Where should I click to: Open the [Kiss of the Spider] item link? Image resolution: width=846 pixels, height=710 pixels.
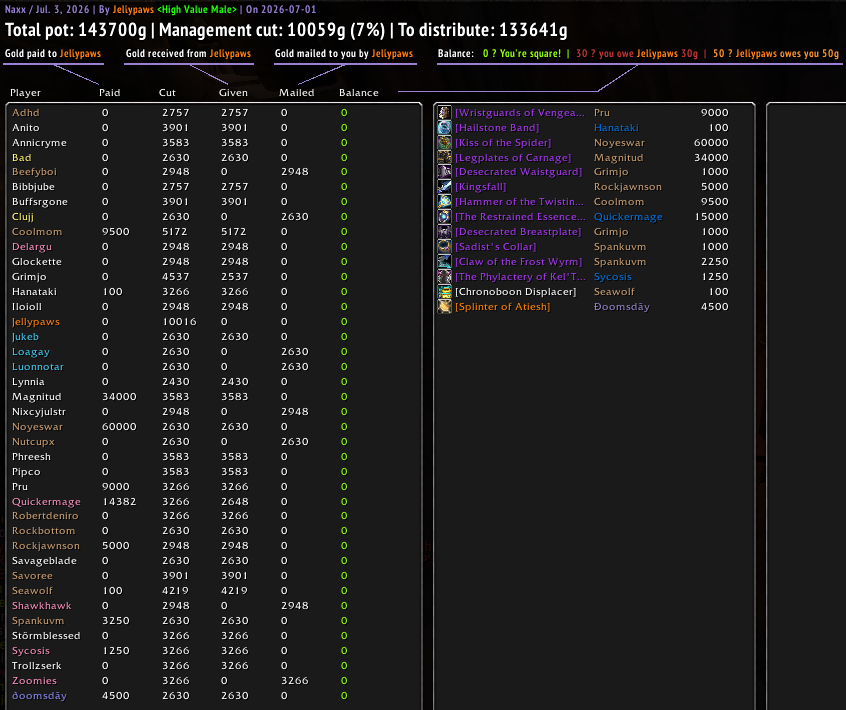[503, 143]
